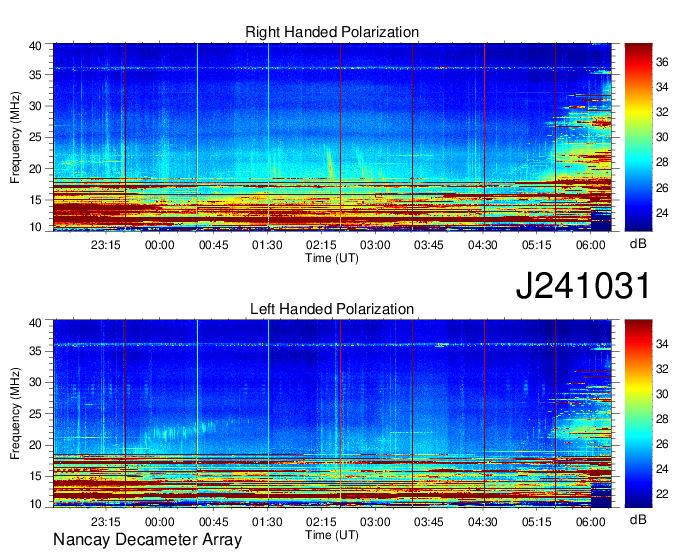Screen dimensions: 680x552
Task: Click the 40 MHz tick label on the top plot
Action: pyautogui.click(x=35, y=46)
